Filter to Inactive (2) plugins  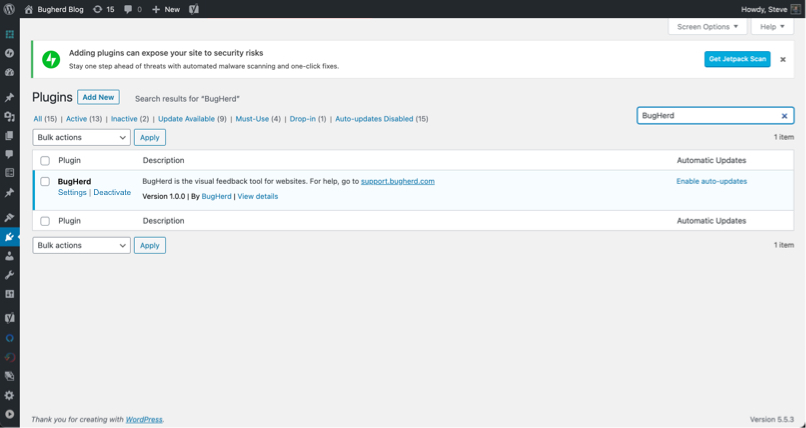pos(130,119)
